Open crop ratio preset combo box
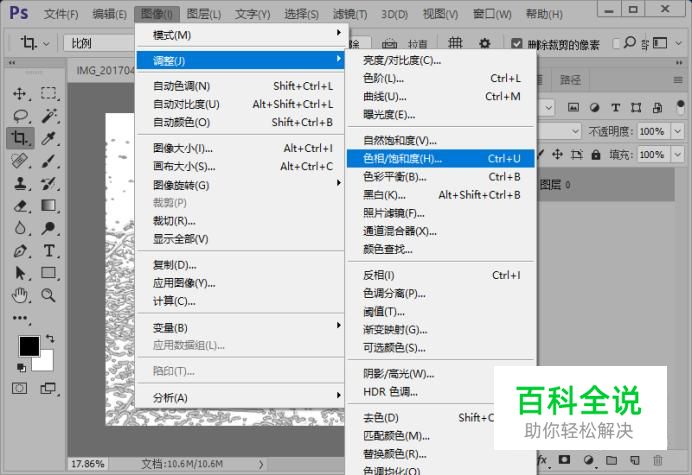This screenshot has width=692, height=475. pyautogui.click(x=99, y=43)
